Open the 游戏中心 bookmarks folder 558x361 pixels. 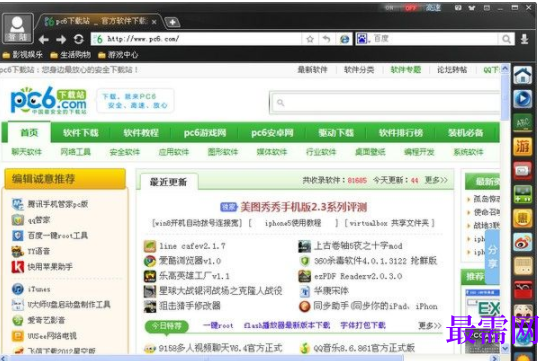coord(118,55)
